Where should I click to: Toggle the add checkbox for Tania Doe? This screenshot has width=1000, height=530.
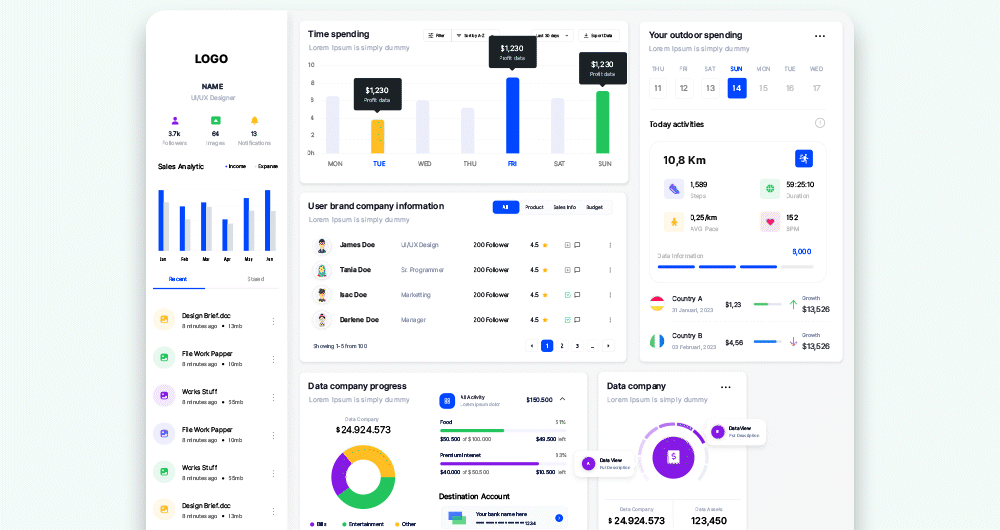point(568,270)
